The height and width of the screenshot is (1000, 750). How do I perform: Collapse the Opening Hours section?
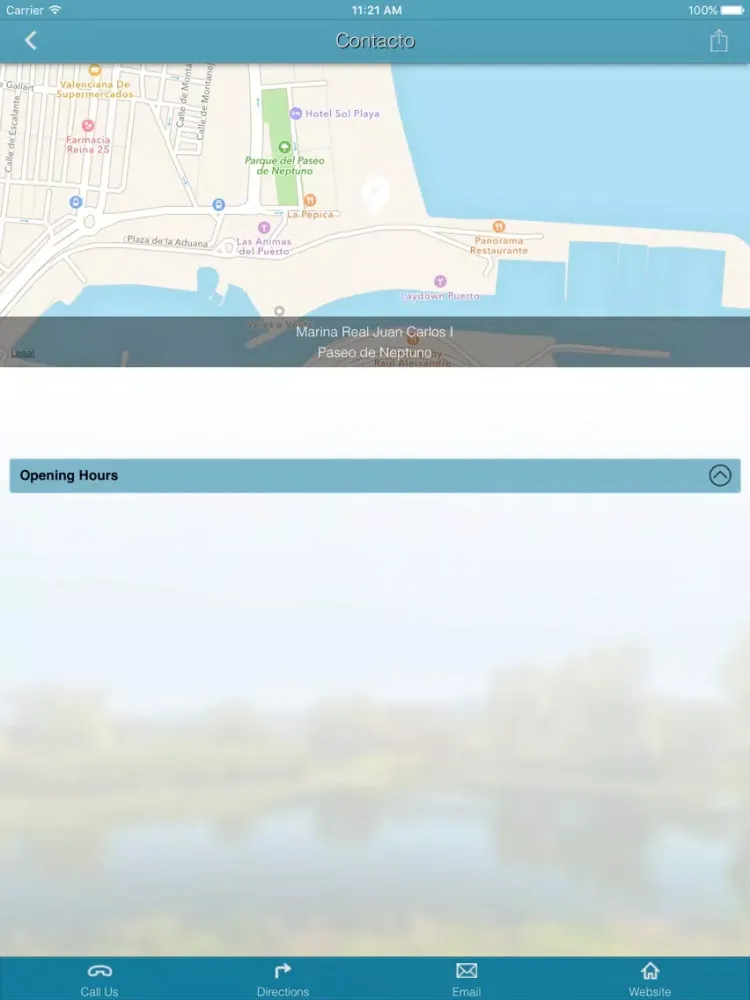coord(719,475)
